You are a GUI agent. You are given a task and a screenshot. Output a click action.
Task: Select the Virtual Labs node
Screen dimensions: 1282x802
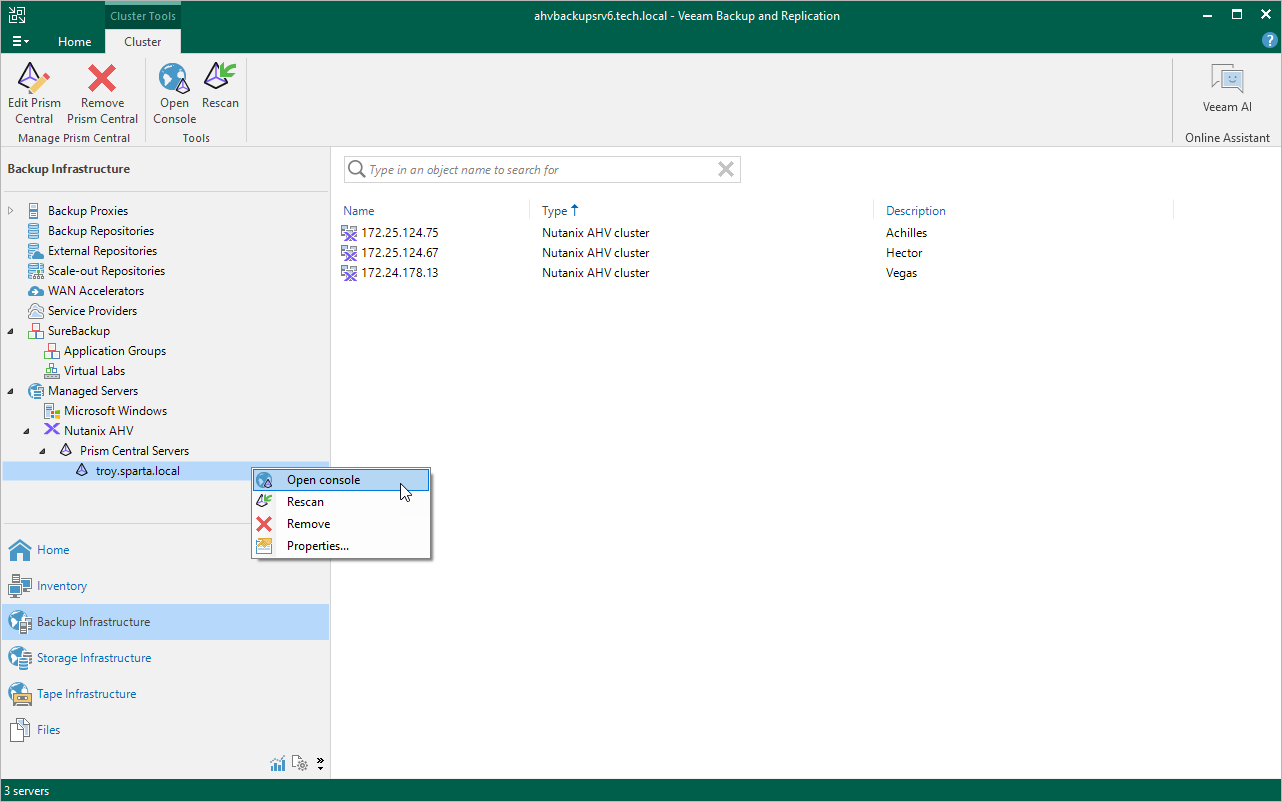(94, 371)
